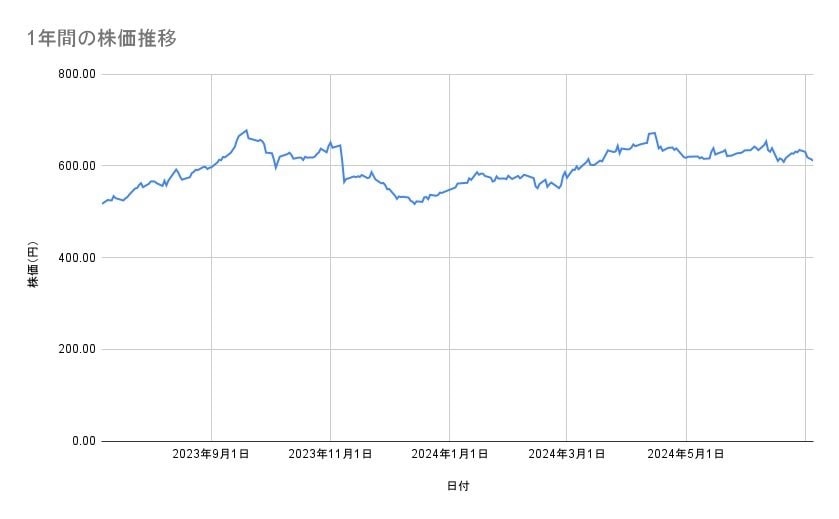Select the horizontal axis title 日付
The image size is (839, 519).
(458, 486)
